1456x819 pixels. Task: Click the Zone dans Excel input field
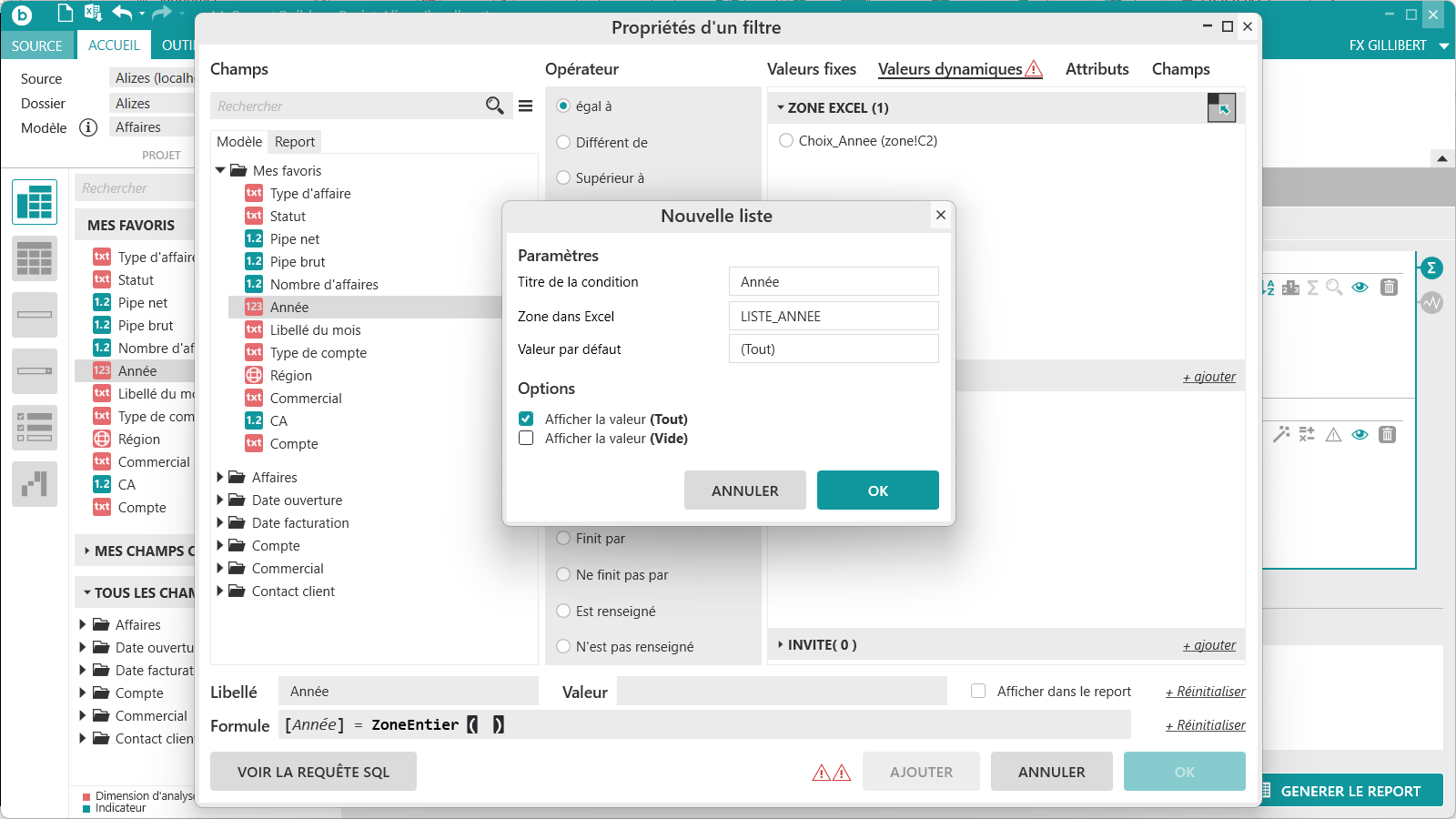pyautogui.click(x=833, y=316)
